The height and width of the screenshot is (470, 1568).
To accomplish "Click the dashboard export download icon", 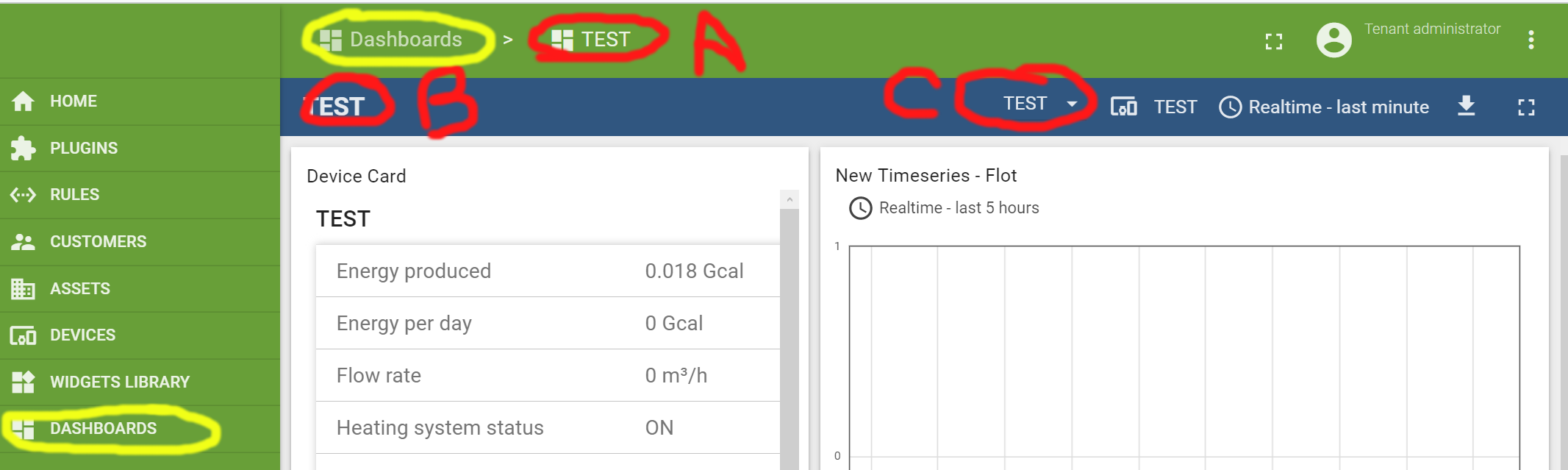I will pos(1467,107).
